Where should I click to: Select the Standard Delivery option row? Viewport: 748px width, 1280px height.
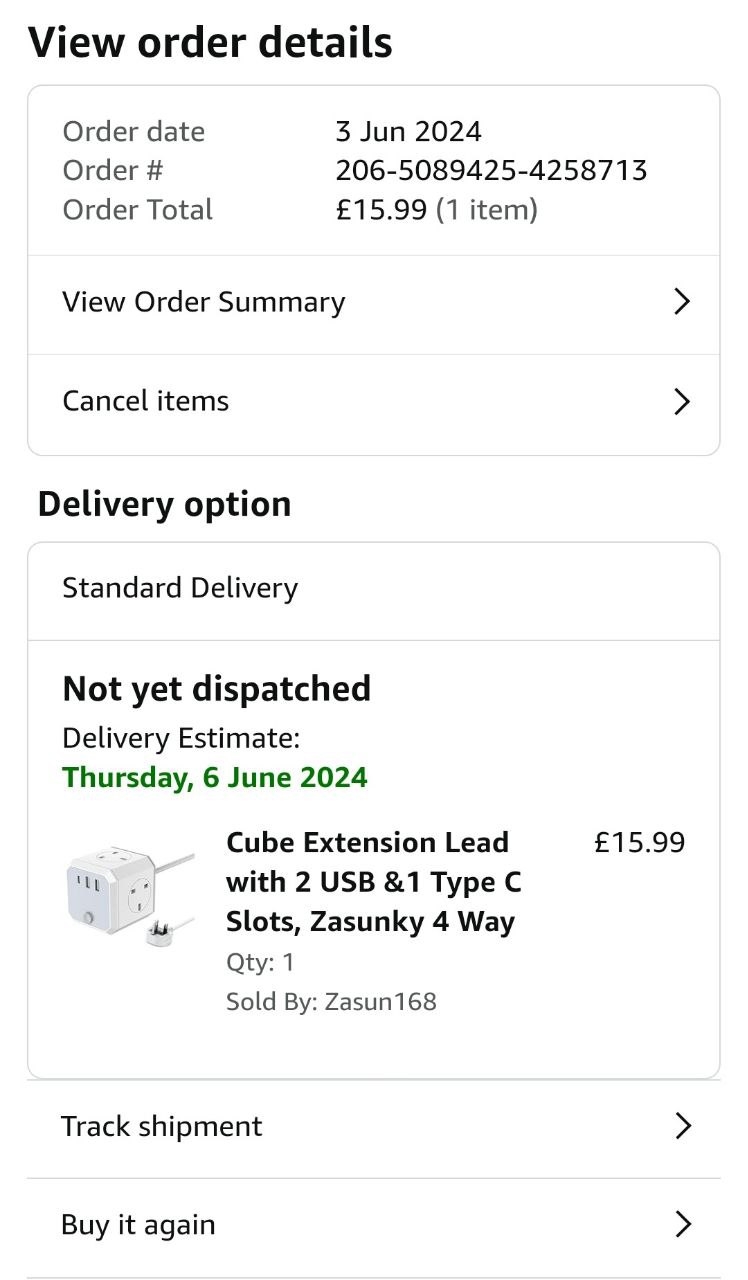[180, 588]
